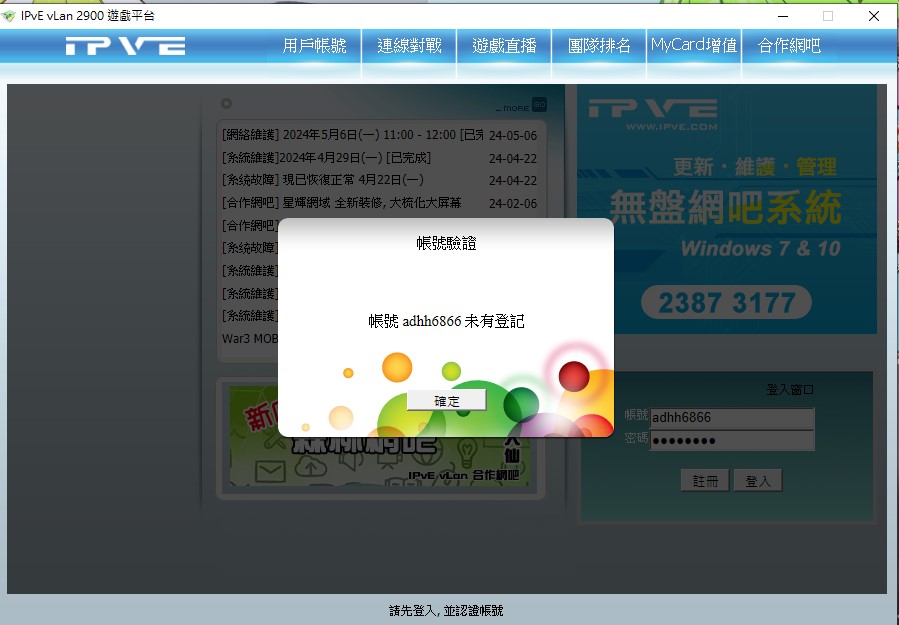Click the 登入 button
The width and height of the screenshot is (899, 625).
(758, 481)
